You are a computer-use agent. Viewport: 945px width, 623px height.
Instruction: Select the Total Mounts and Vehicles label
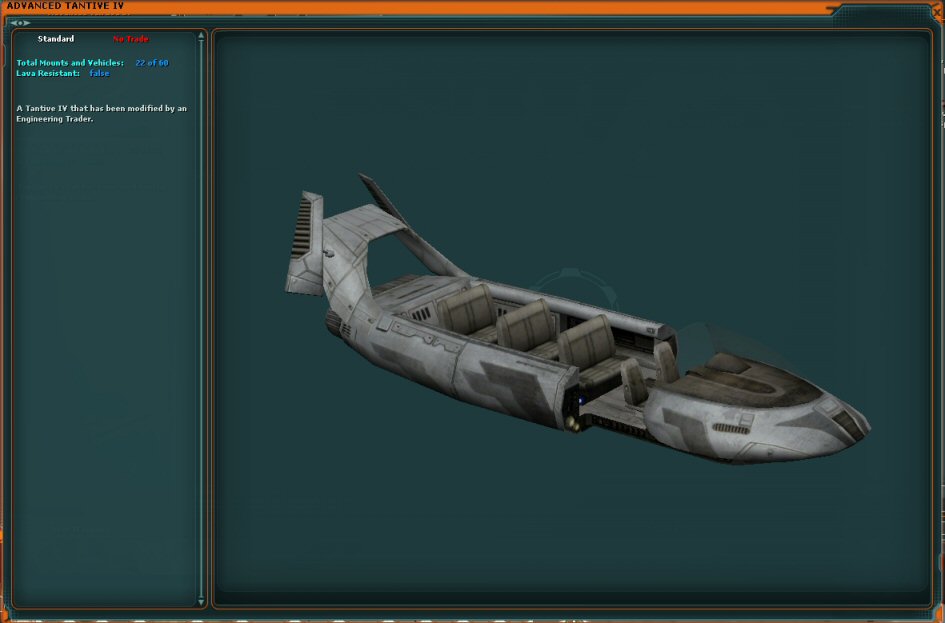click(x=70, y=63)
